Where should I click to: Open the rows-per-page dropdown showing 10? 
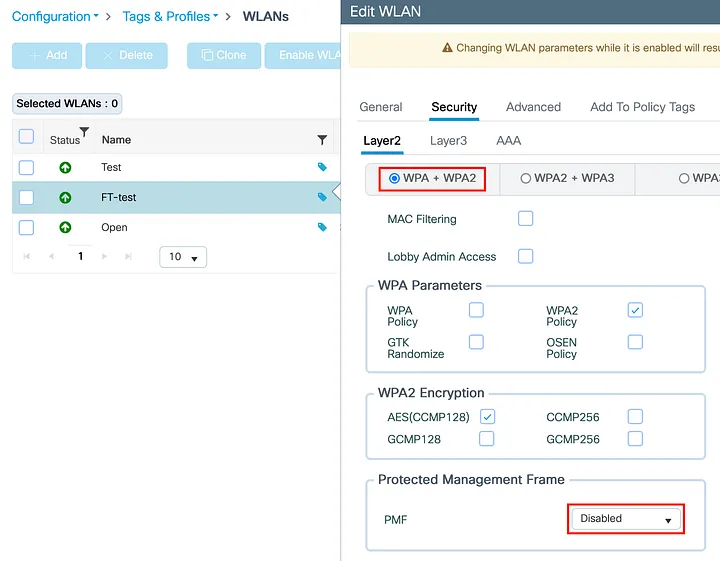(x=182, y=257)
